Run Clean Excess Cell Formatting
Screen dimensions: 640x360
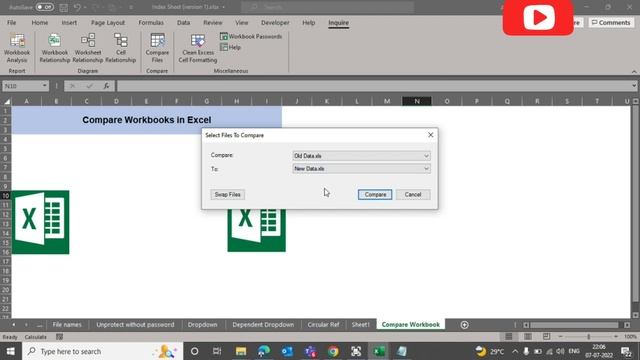coord(198,48)
